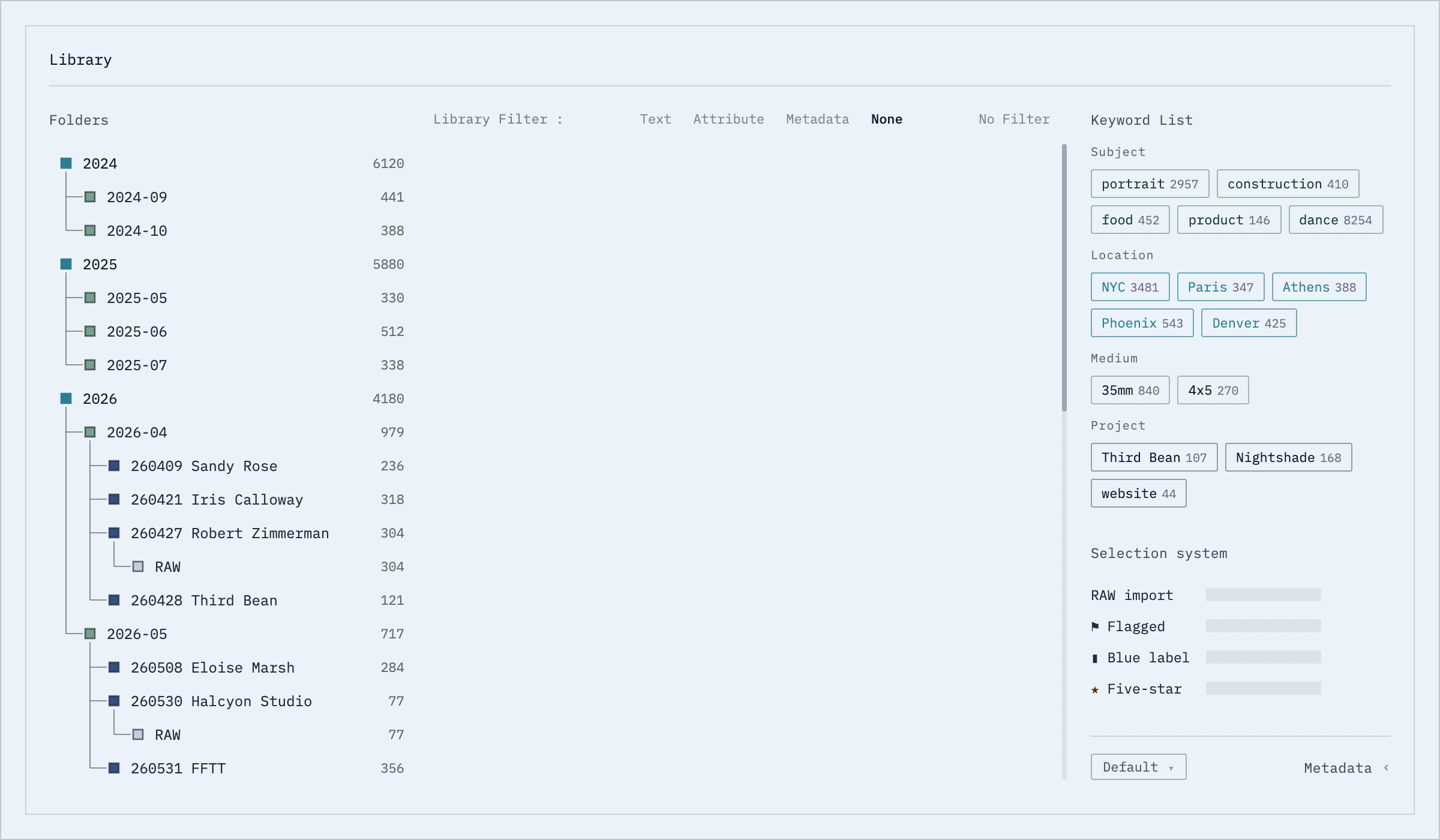Screen dimensions: 1440x840
Task: Select the 35mm medium keyword
Action: click(x=1130, y=390)
